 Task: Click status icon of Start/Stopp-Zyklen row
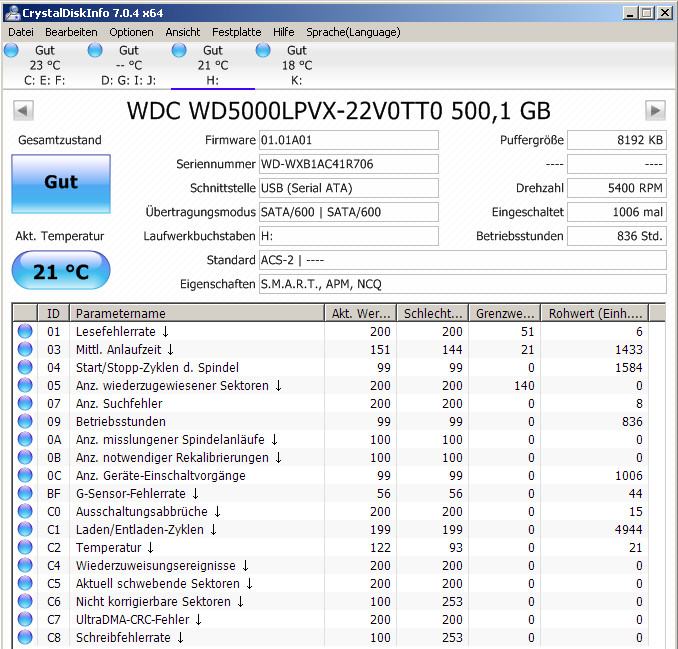point(25,367)
